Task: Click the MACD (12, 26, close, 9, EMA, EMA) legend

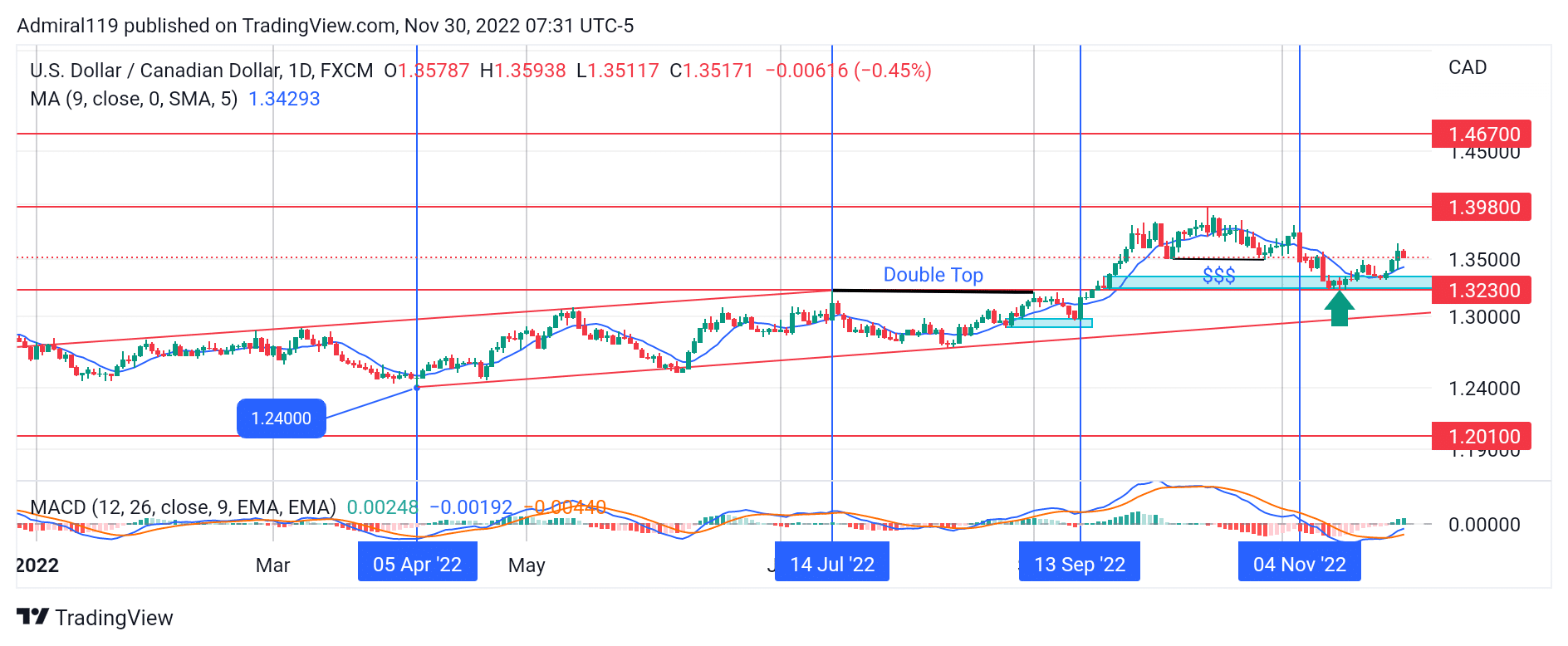Action: point(183,507)
